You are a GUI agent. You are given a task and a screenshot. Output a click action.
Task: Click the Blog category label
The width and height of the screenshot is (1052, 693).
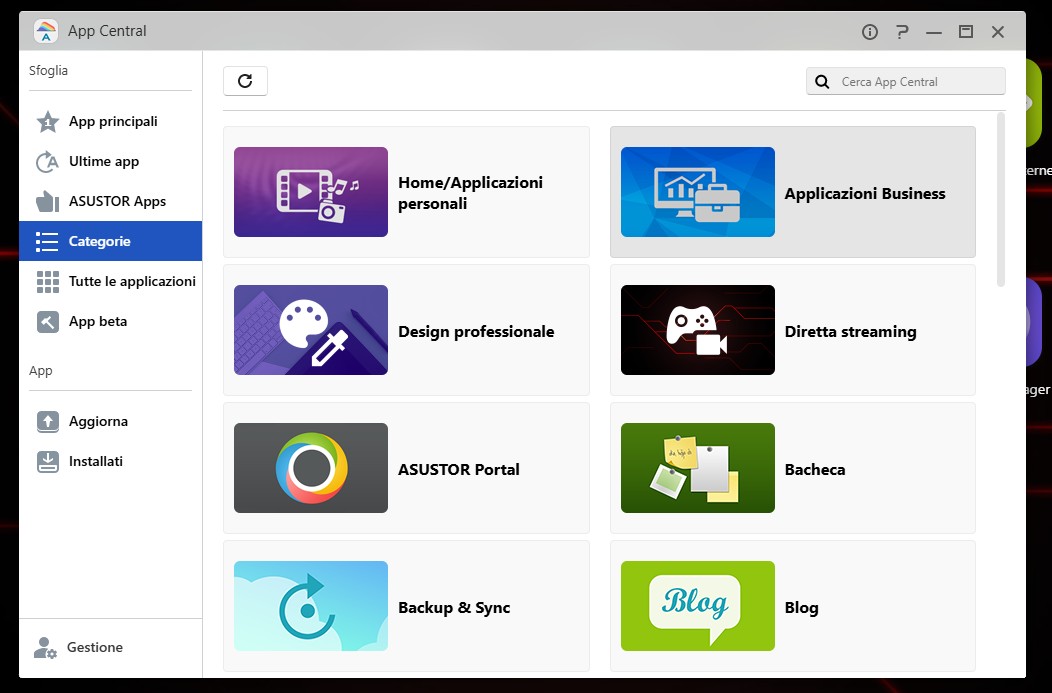(802, 608)
